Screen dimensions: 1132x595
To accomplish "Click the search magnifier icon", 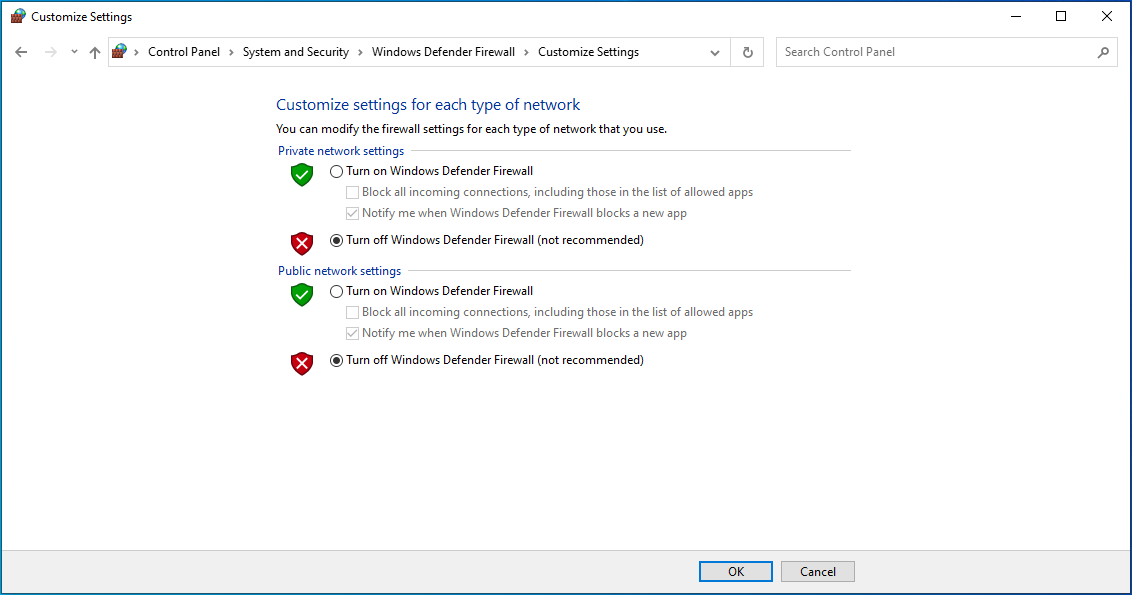I will (1103, 52).
